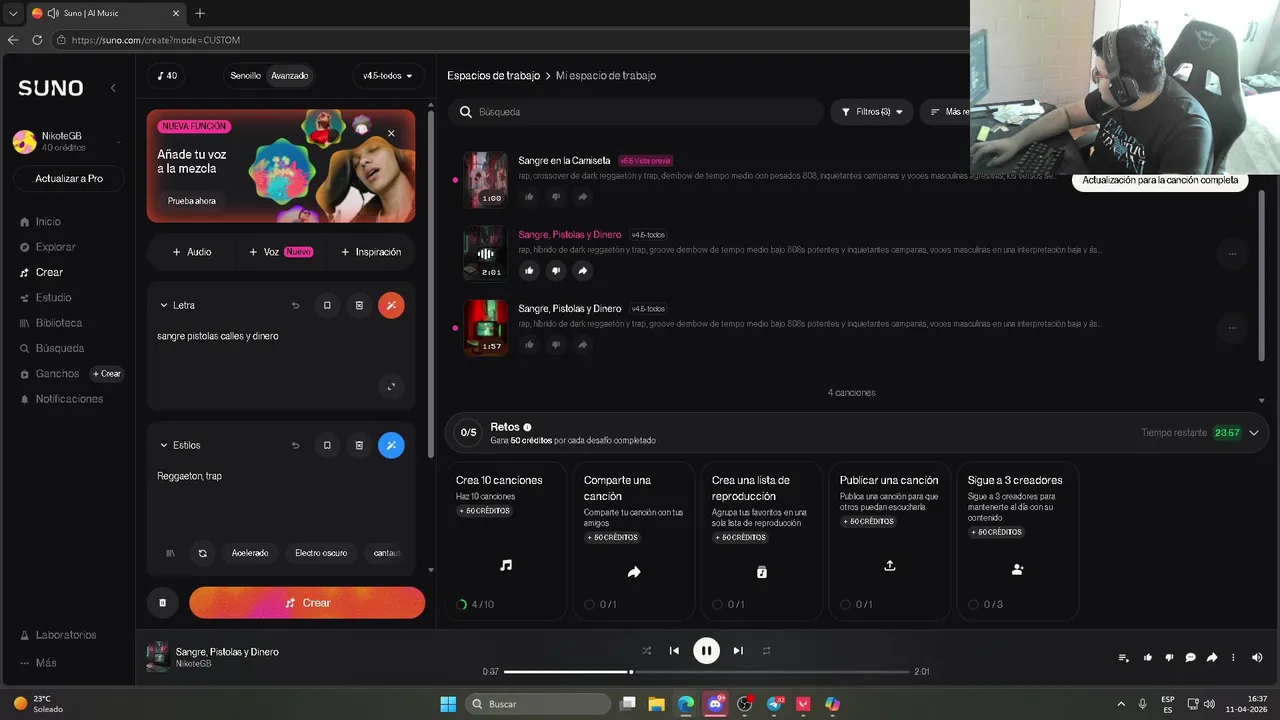Open more options for the 1:57 song
The width and height of the screenshot is (1280, 720).
(x=1232, y=327)
